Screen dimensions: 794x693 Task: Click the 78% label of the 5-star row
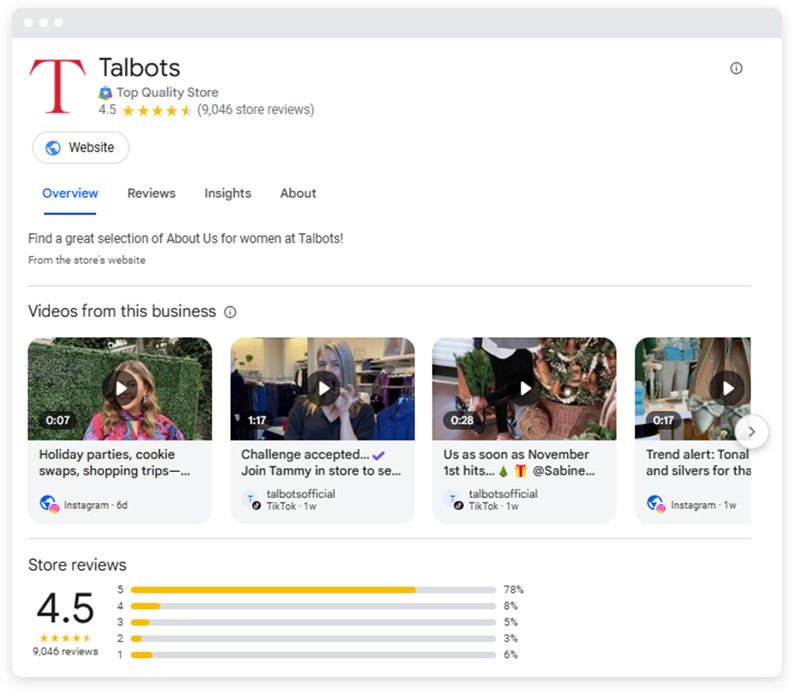(513, 590)
